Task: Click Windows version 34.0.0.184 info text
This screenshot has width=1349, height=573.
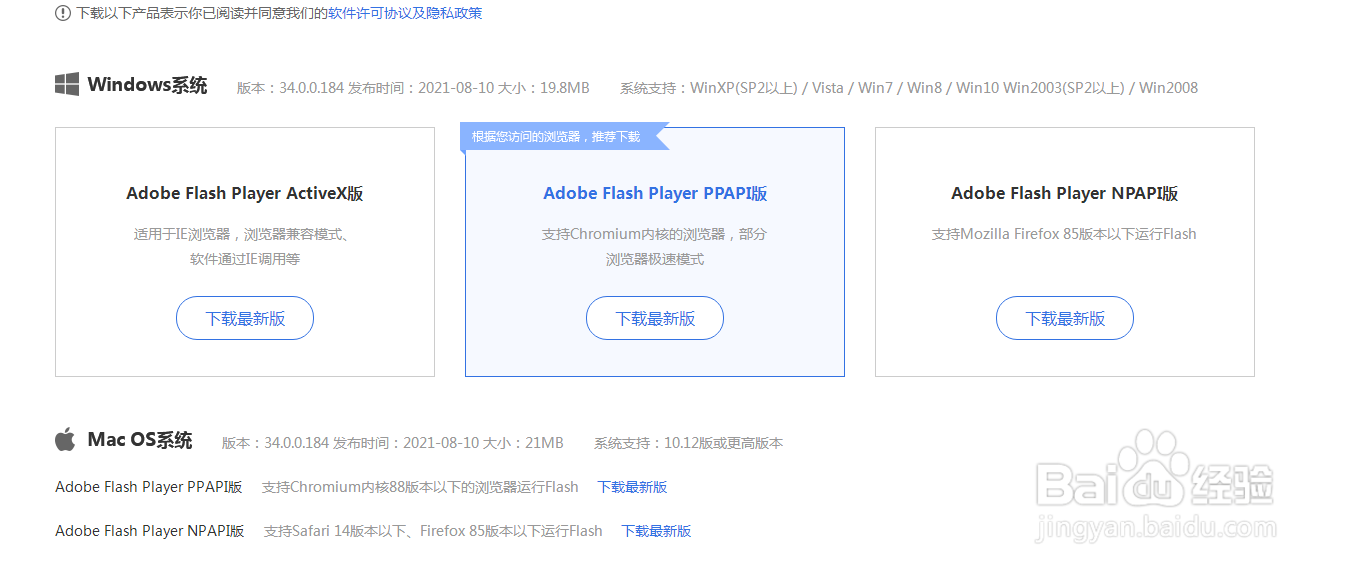Action: pos(413,88)
